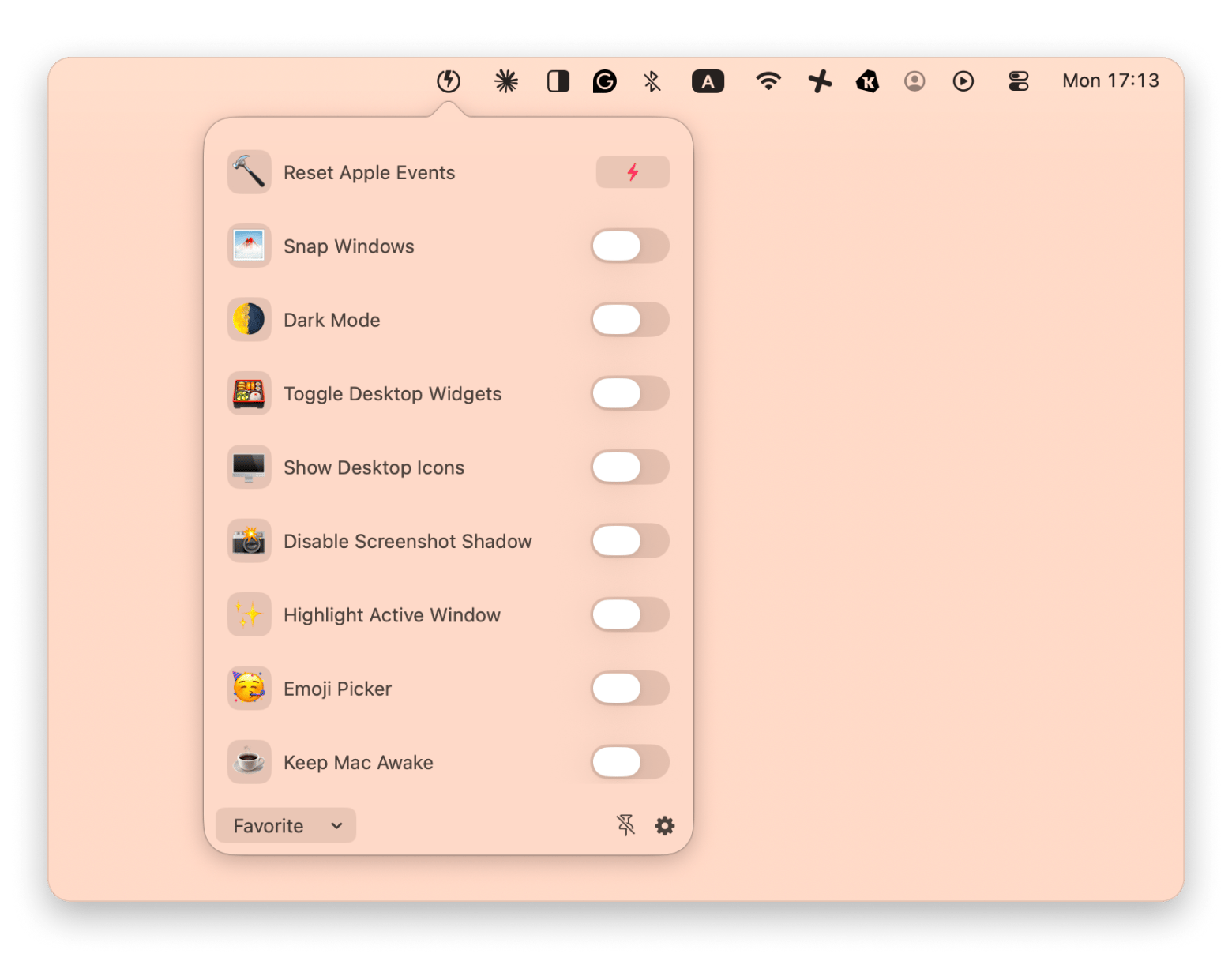
Task: Toggle the Emoji Picker switch
Action: 630,688
